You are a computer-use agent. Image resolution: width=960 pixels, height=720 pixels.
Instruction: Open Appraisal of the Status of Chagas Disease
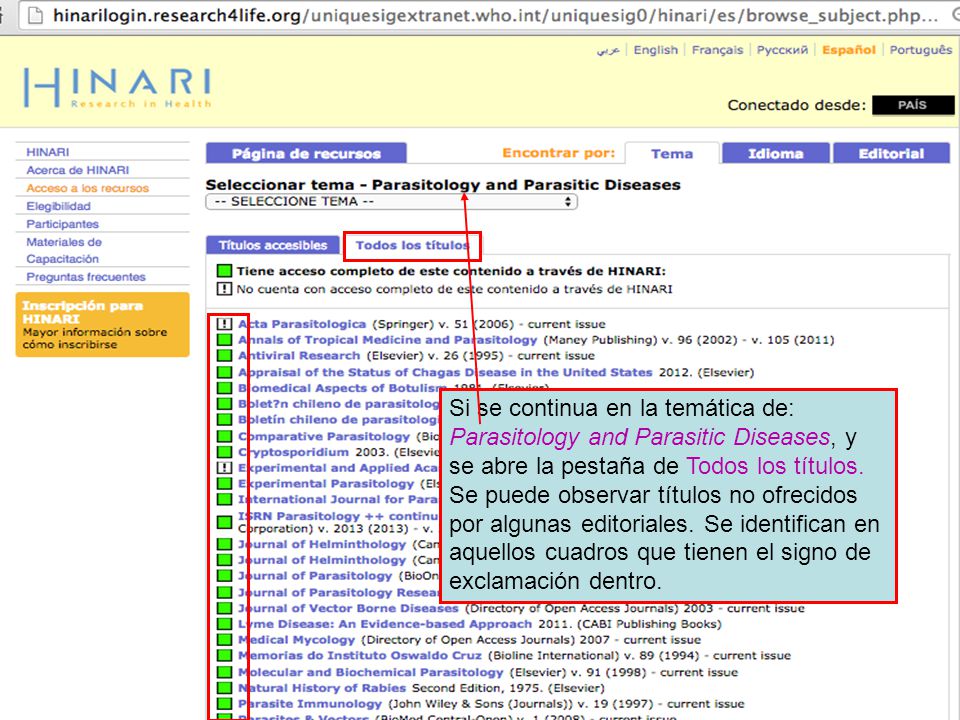coord(445,372)
